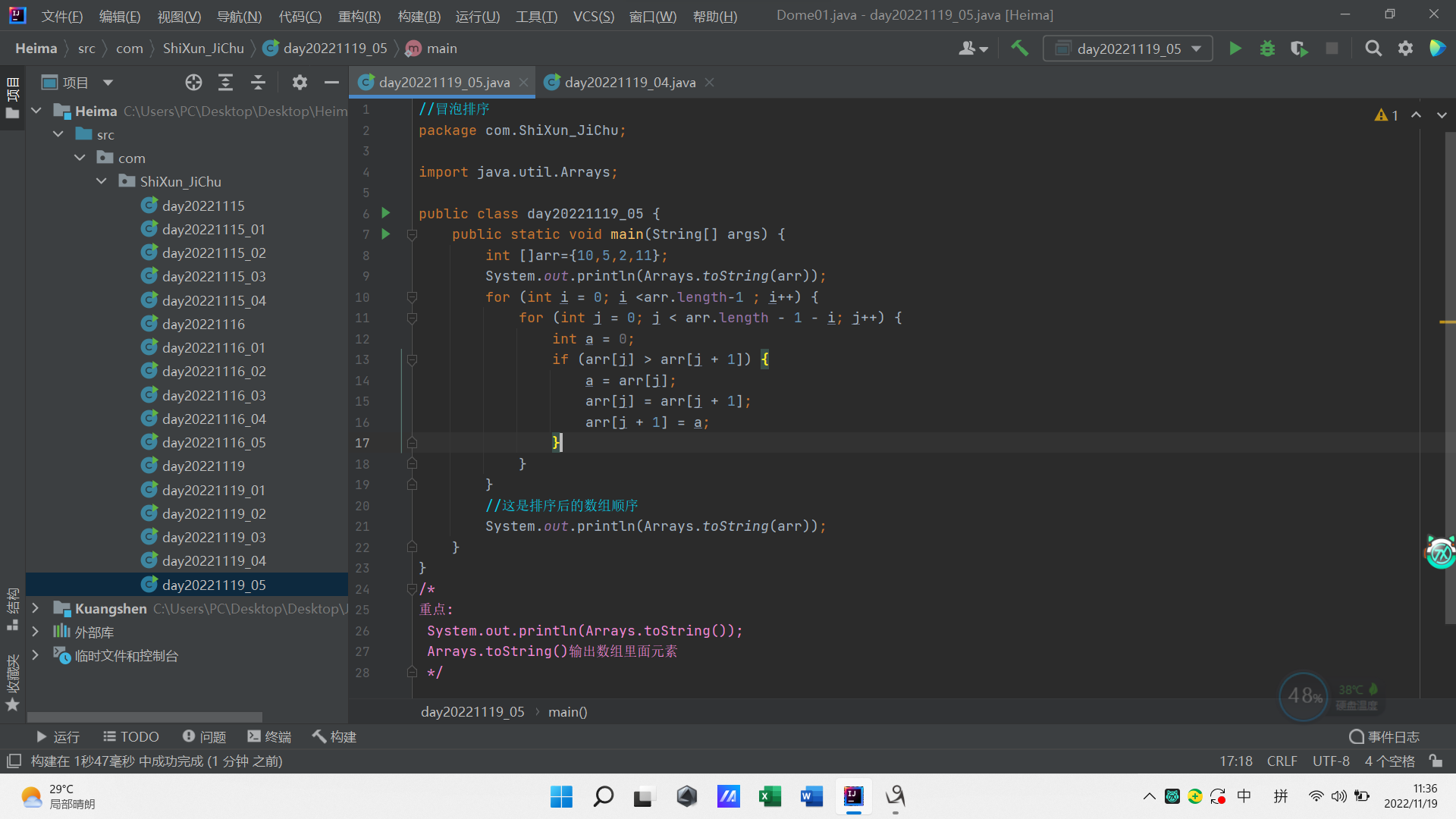1456x819 pixels.
Task: Run with coverage shield icon
Action: (1299, 49)
